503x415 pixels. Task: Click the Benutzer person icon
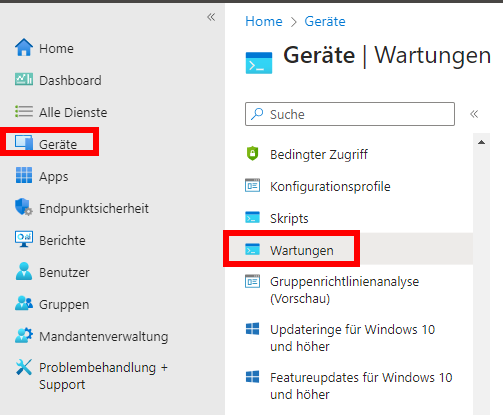[x=24, y=271]
